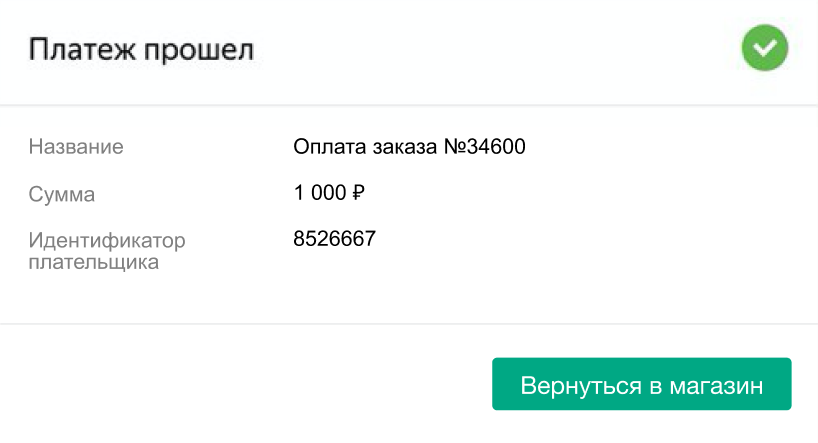The height and width of the screenshot is (443, 818).
Task: Click the Идентификатор label text
Action: point(107,240)
